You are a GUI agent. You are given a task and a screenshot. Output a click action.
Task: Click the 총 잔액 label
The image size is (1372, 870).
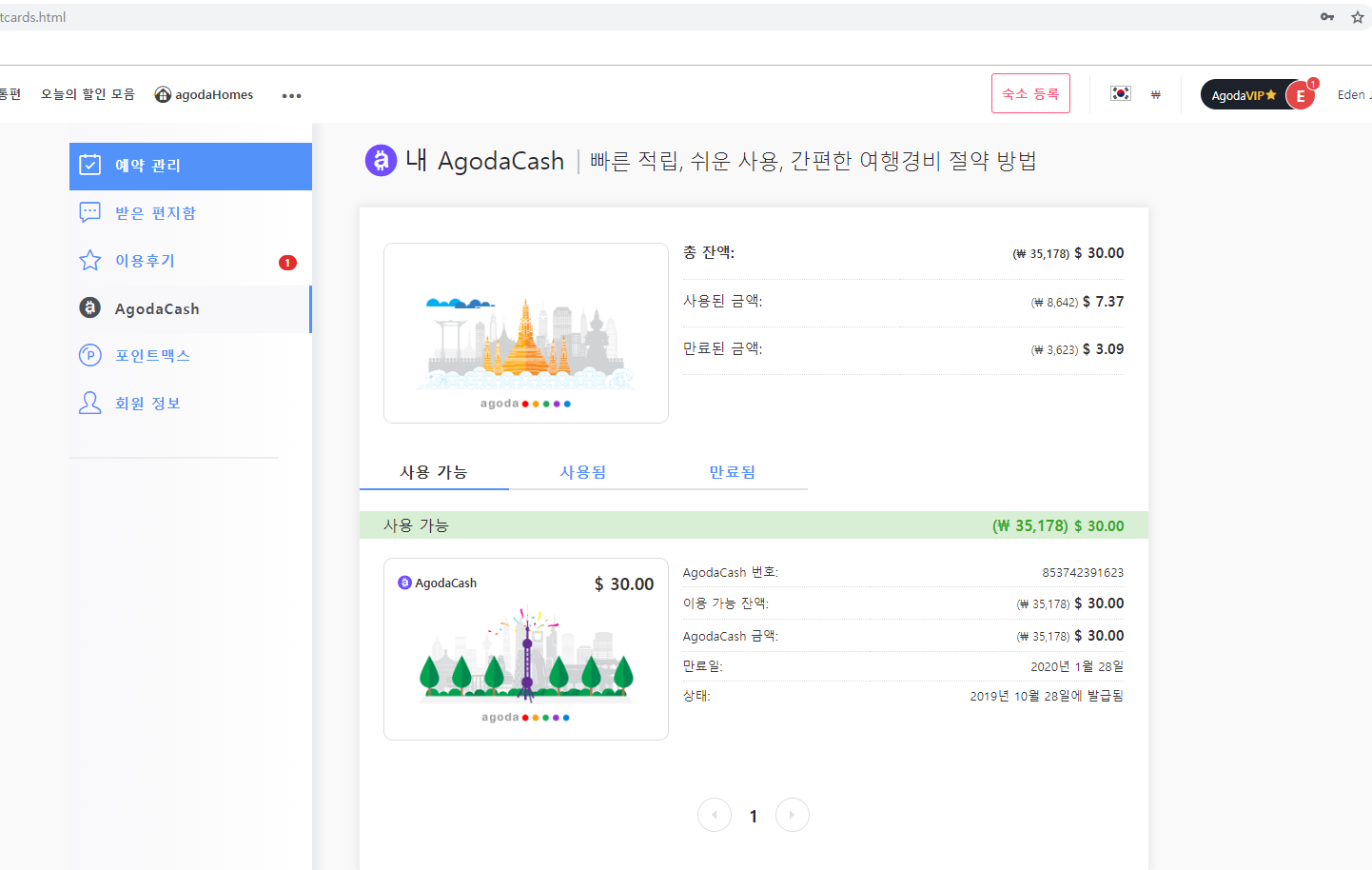pos(709,252)
